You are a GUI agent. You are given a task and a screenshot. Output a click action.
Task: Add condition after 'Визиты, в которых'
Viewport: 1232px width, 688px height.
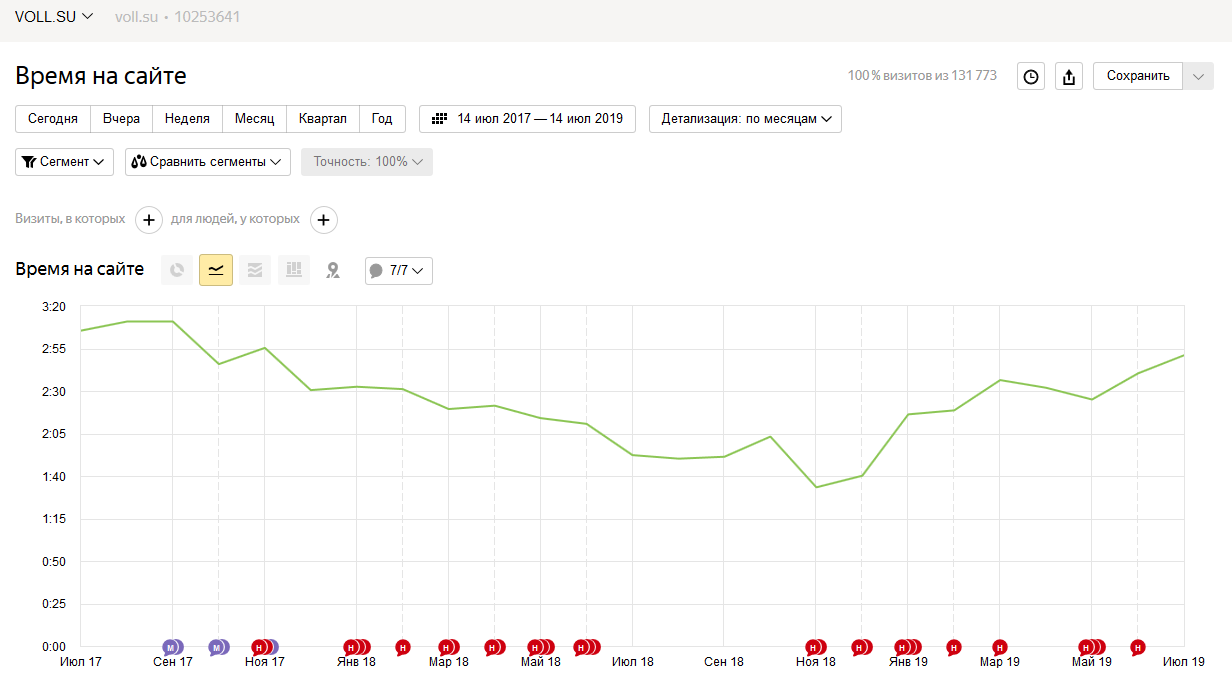(x=148, y=220)
